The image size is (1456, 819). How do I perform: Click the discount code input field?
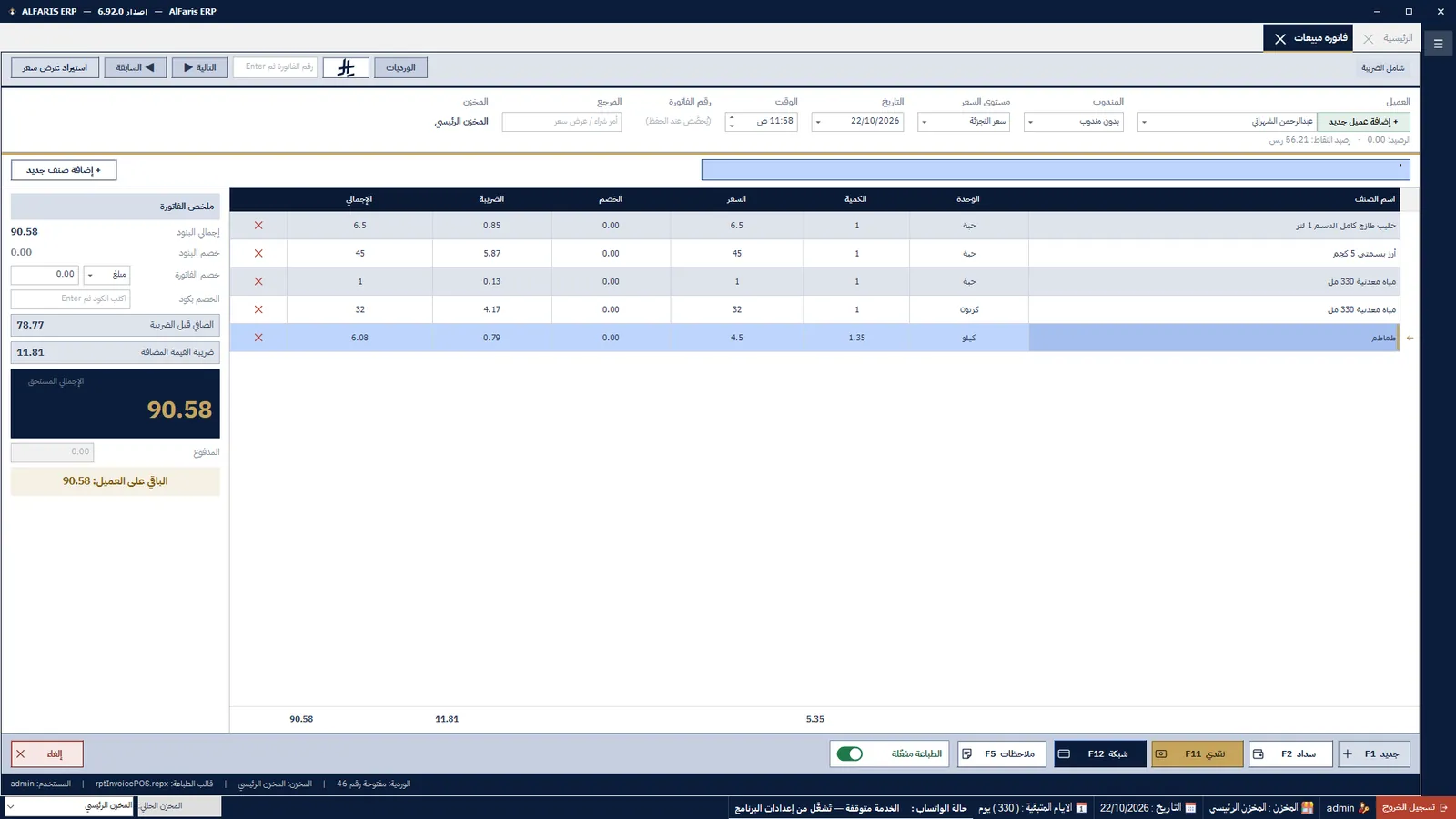click(x=70, y=298)
